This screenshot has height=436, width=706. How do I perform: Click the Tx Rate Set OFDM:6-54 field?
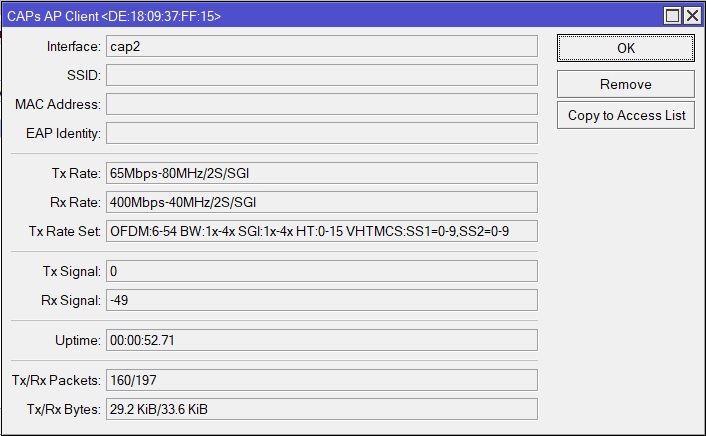click(x=321, y=231)
